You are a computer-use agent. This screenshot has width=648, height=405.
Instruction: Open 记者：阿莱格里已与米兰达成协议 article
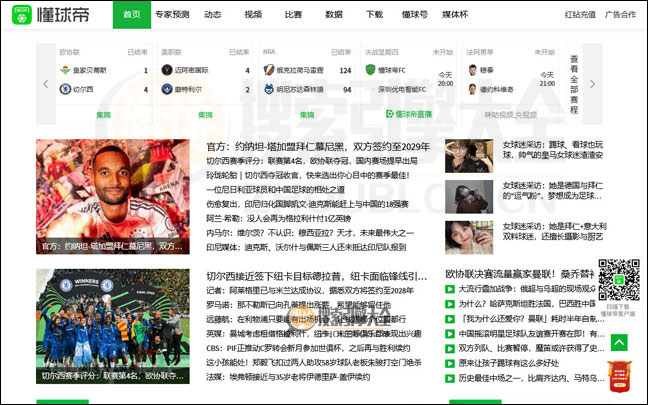coord(310,291)
